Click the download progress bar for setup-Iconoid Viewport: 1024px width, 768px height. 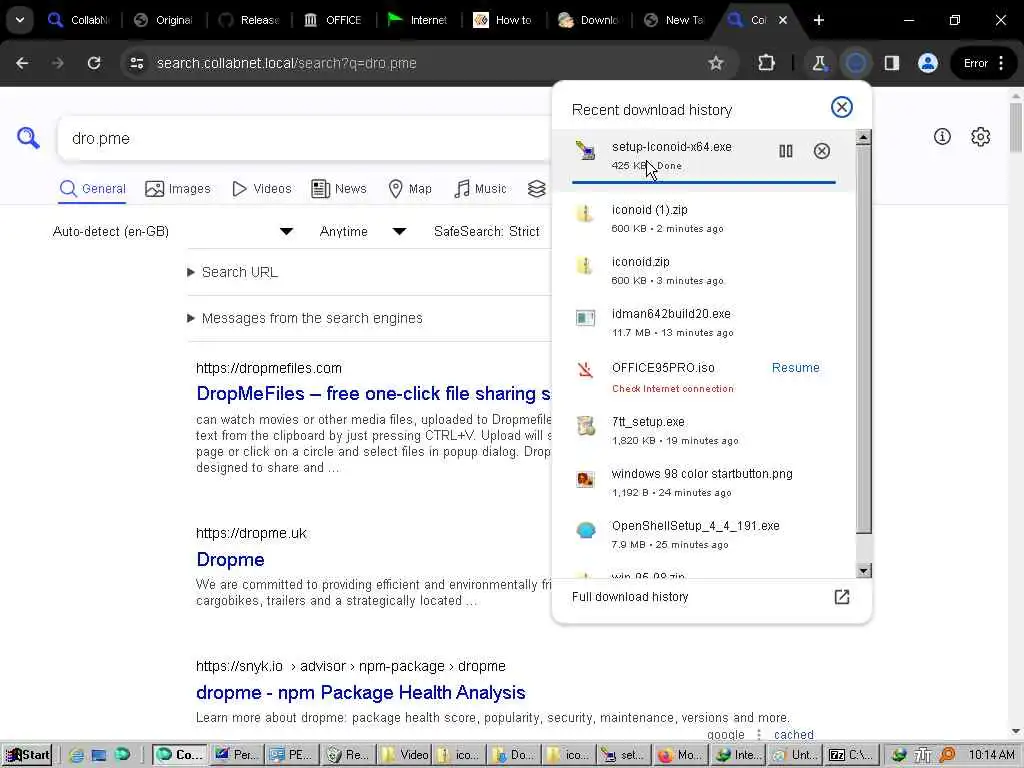[x=703, y=182]
